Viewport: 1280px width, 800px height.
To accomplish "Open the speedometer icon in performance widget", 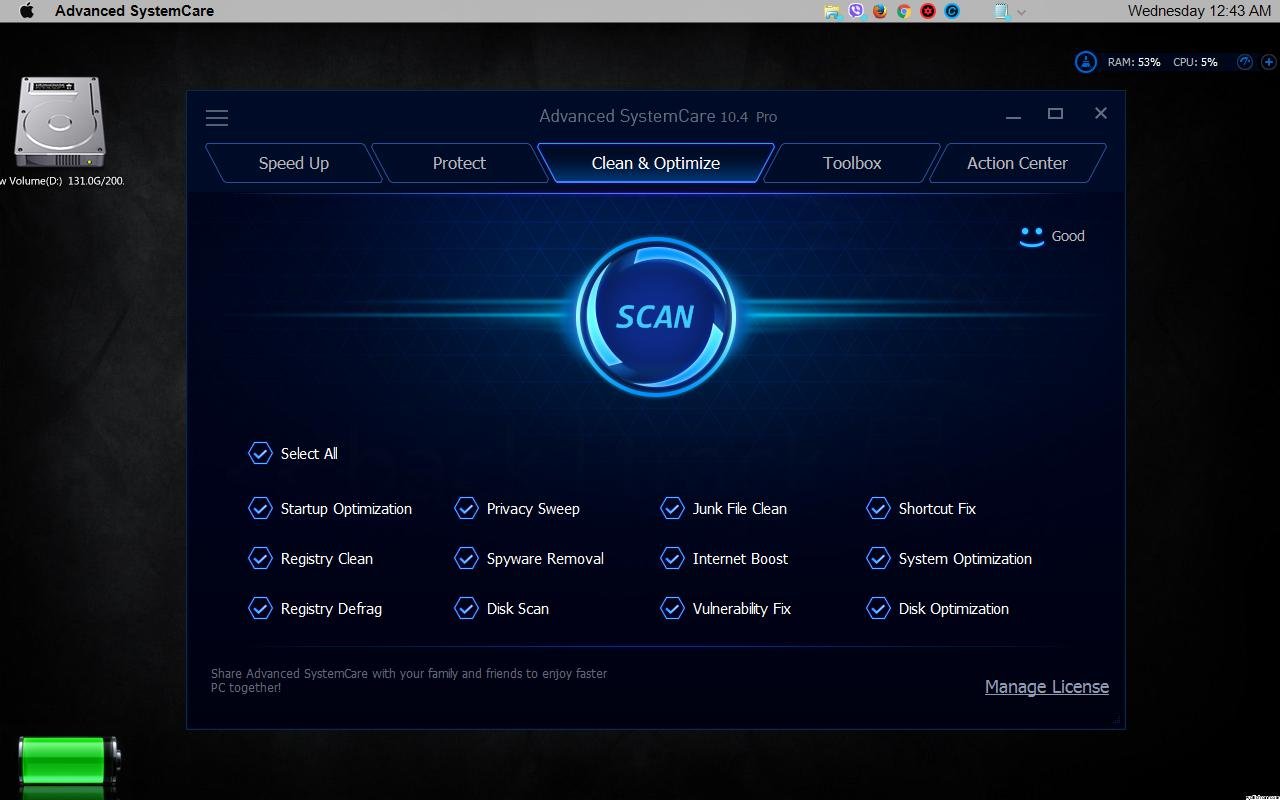I will [x=1245, y=62].
